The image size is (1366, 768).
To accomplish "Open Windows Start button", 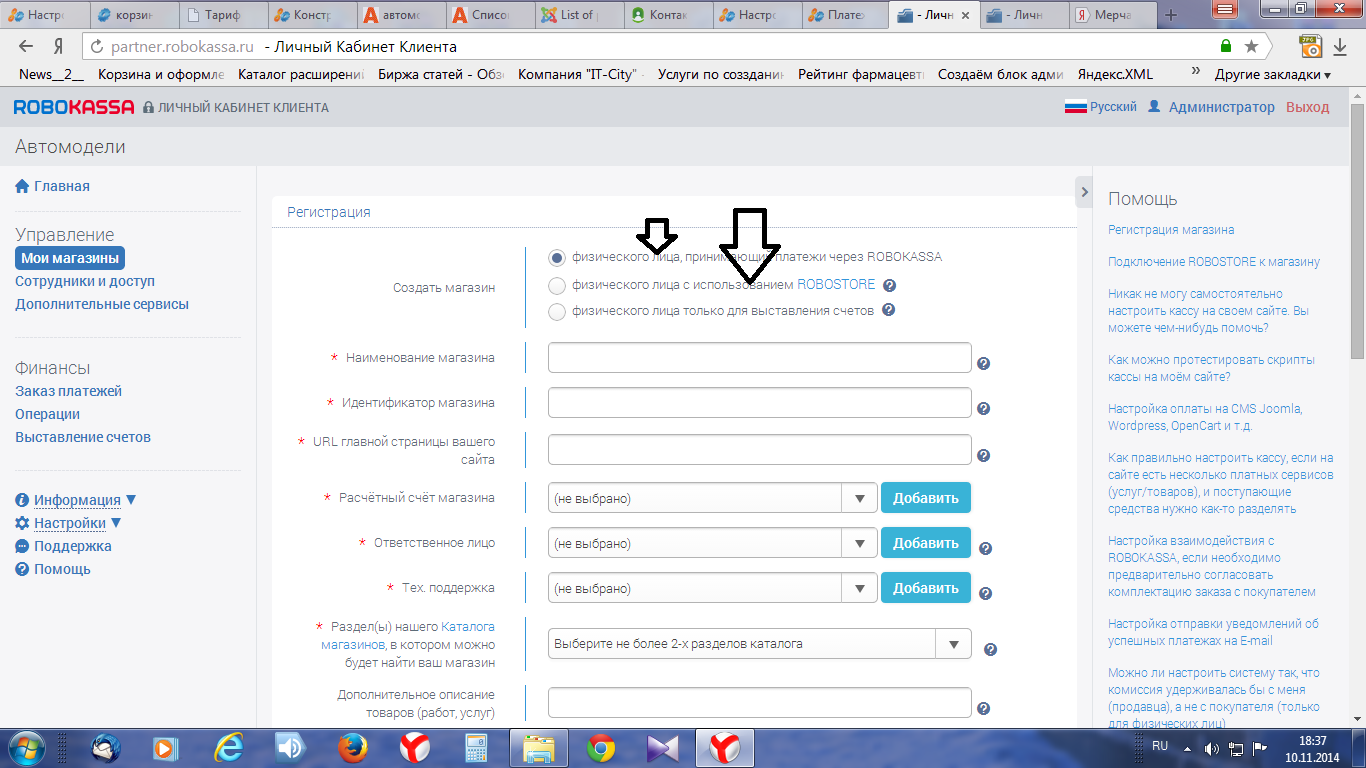I will [x=26, y=747].
